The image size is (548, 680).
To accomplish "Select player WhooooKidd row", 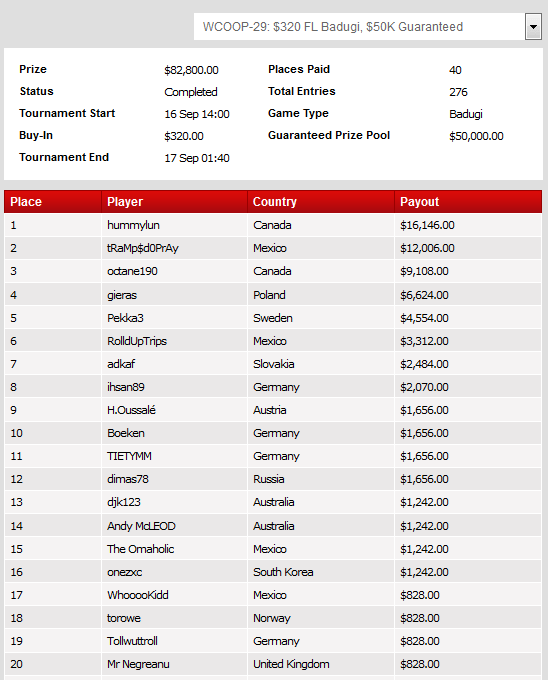I will click(x=273, y=595).
